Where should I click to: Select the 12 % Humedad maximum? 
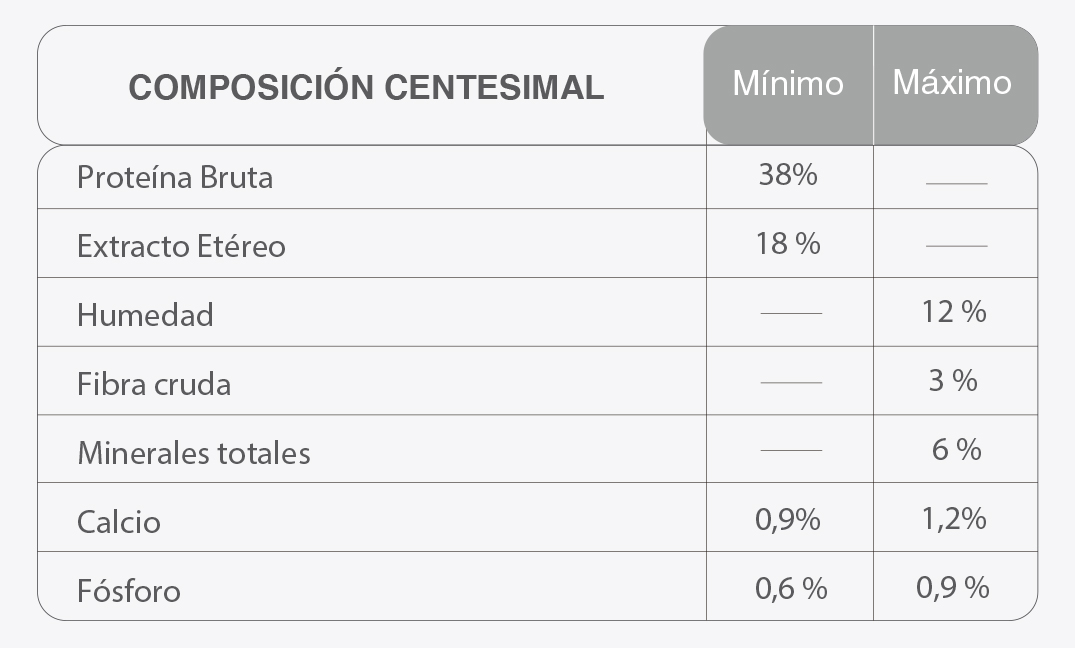[x=954, y=312]
